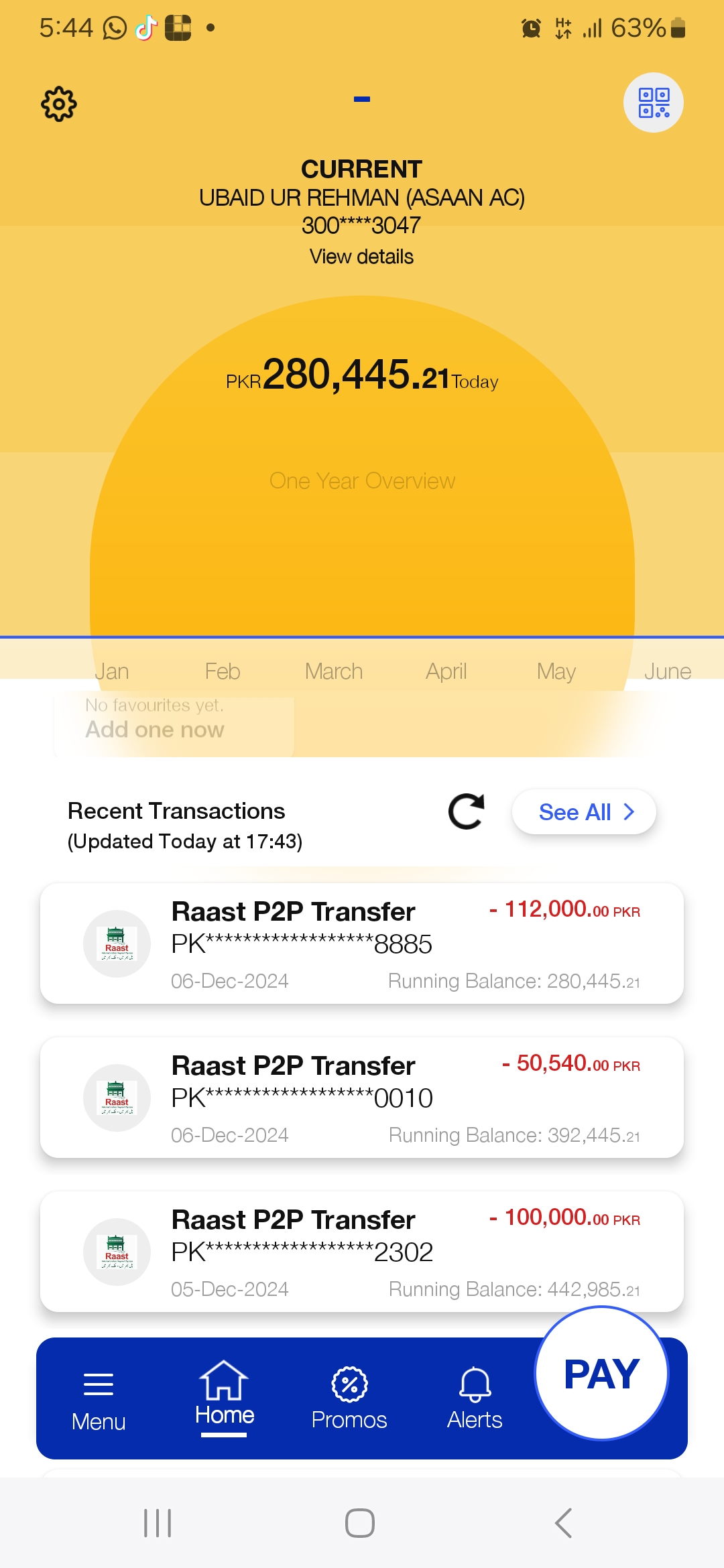
Task: Open the QR code scanner
Action: [654, 103]
